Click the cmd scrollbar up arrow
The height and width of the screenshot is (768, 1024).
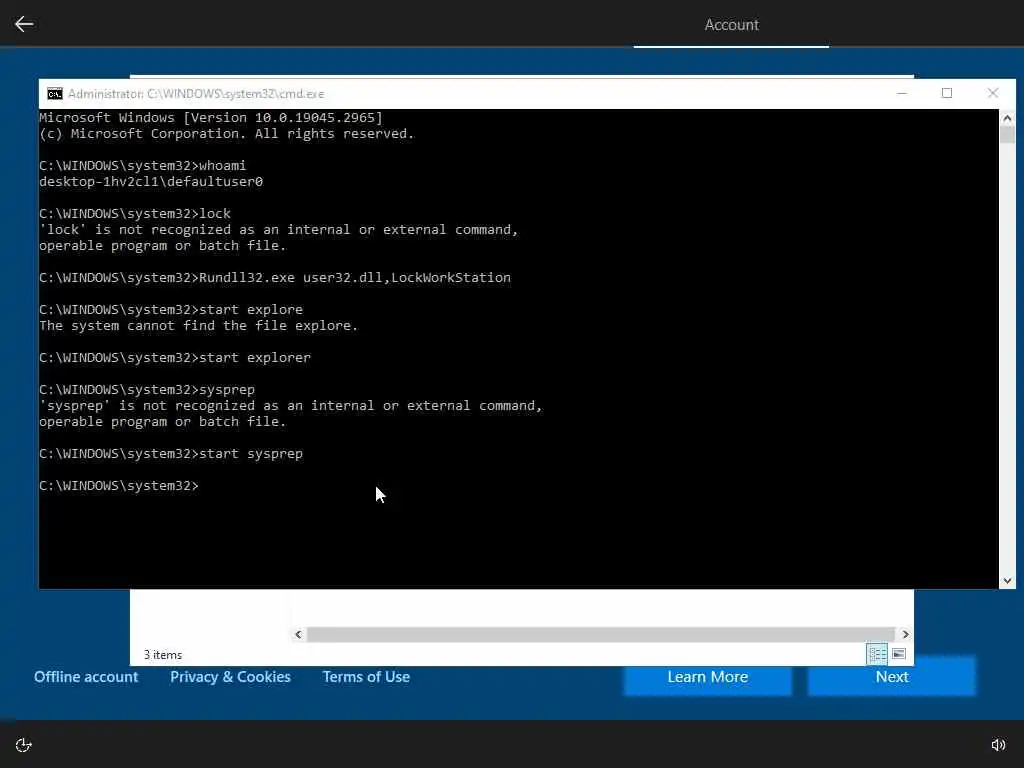click(x=1007, y=118)
